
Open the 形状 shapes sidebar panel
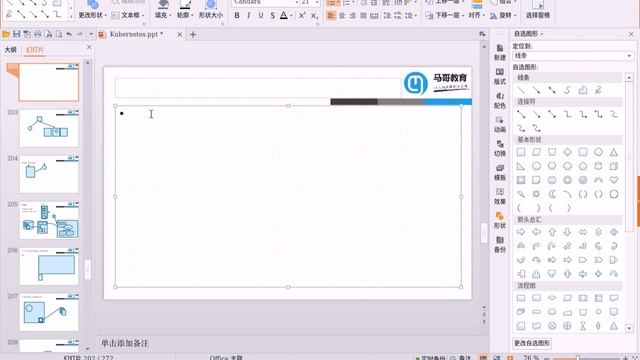500,221
